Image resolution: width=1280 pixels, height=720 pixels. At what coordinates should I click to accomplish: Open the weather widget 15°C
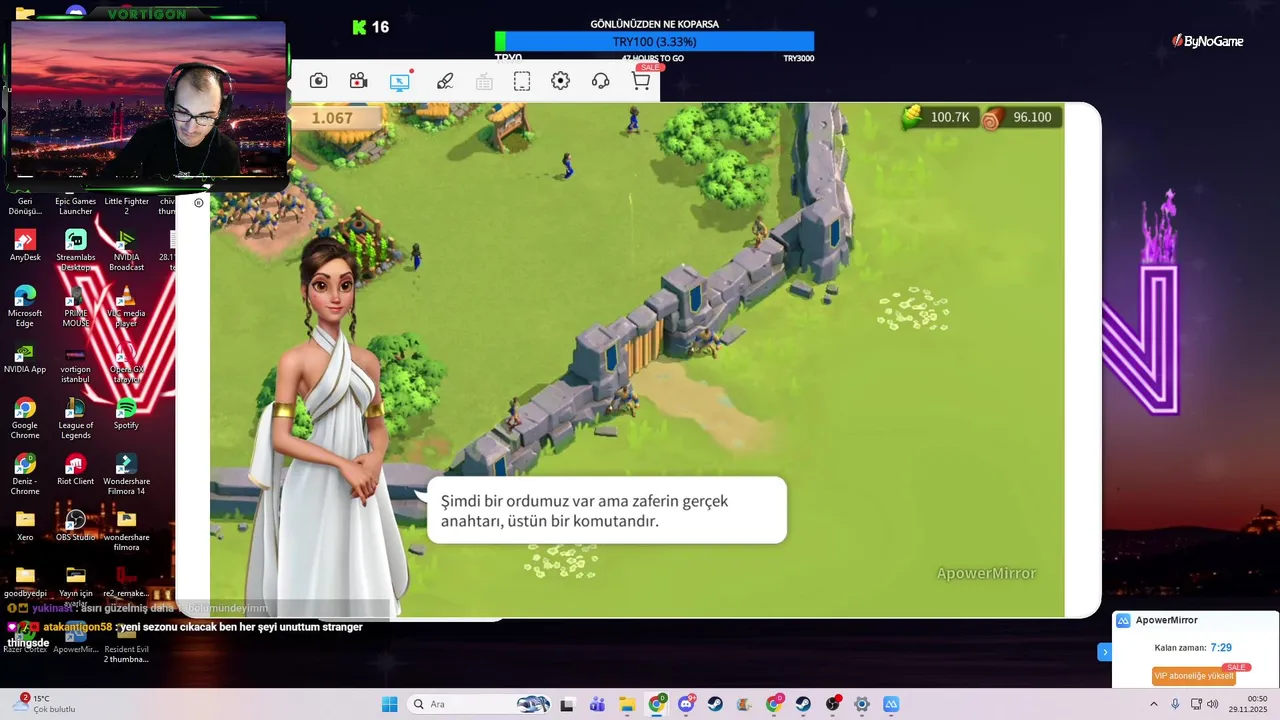[44, 704]
